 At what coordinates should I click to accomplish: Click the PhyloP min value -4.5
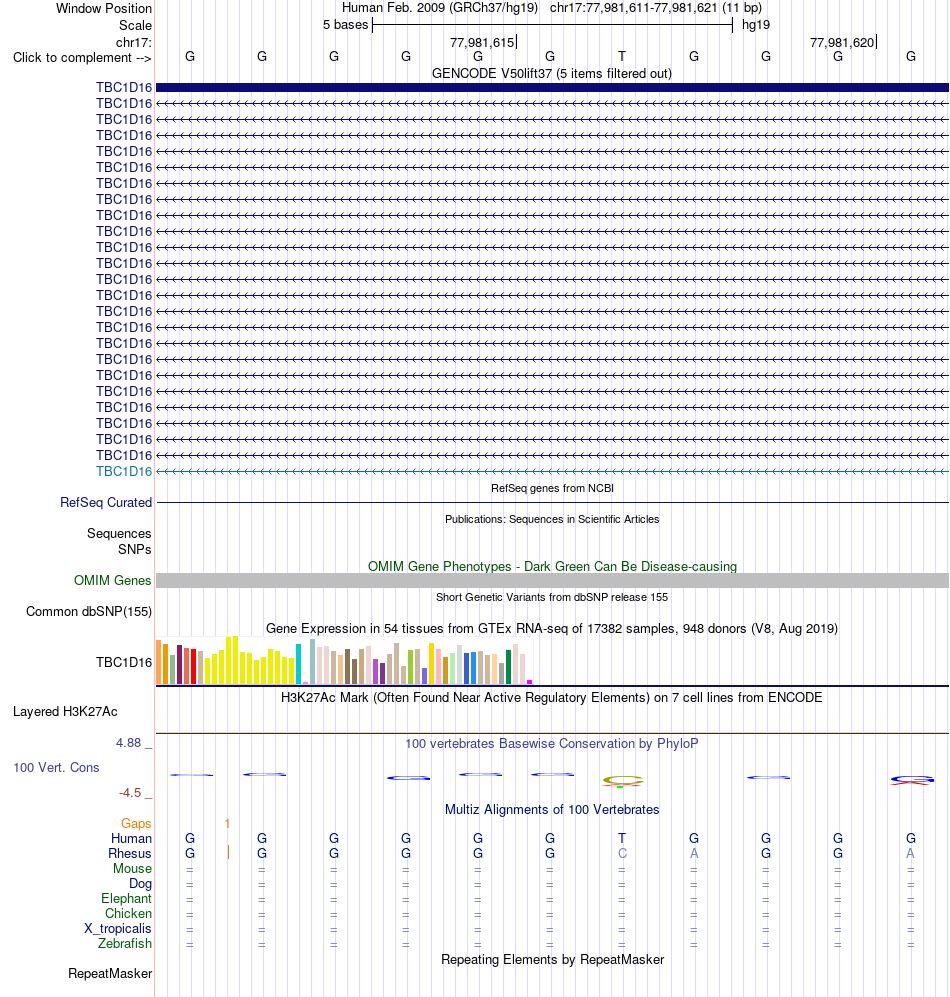(130, 793)
